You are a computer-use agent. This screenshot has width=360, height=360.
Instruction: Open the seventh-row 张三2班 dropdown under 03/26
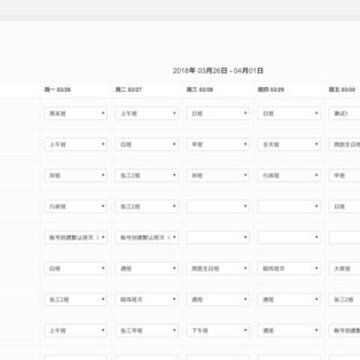pos(76,299)
